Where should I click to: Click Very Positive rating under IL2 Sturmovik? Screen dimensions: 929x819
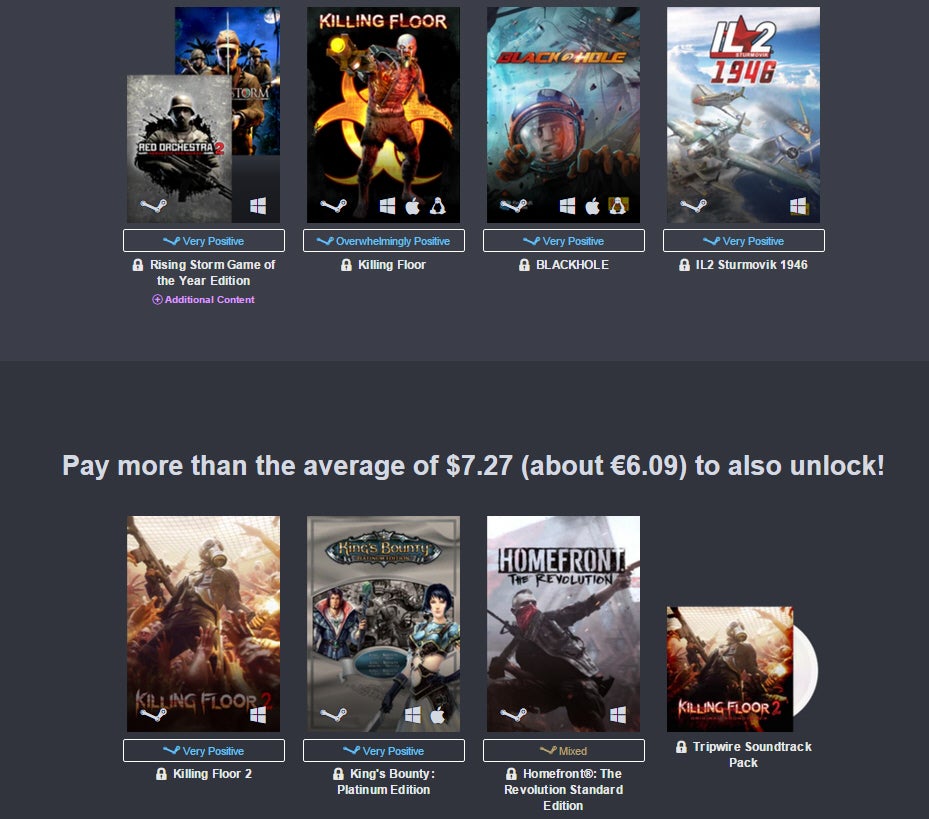coord(744,241)
